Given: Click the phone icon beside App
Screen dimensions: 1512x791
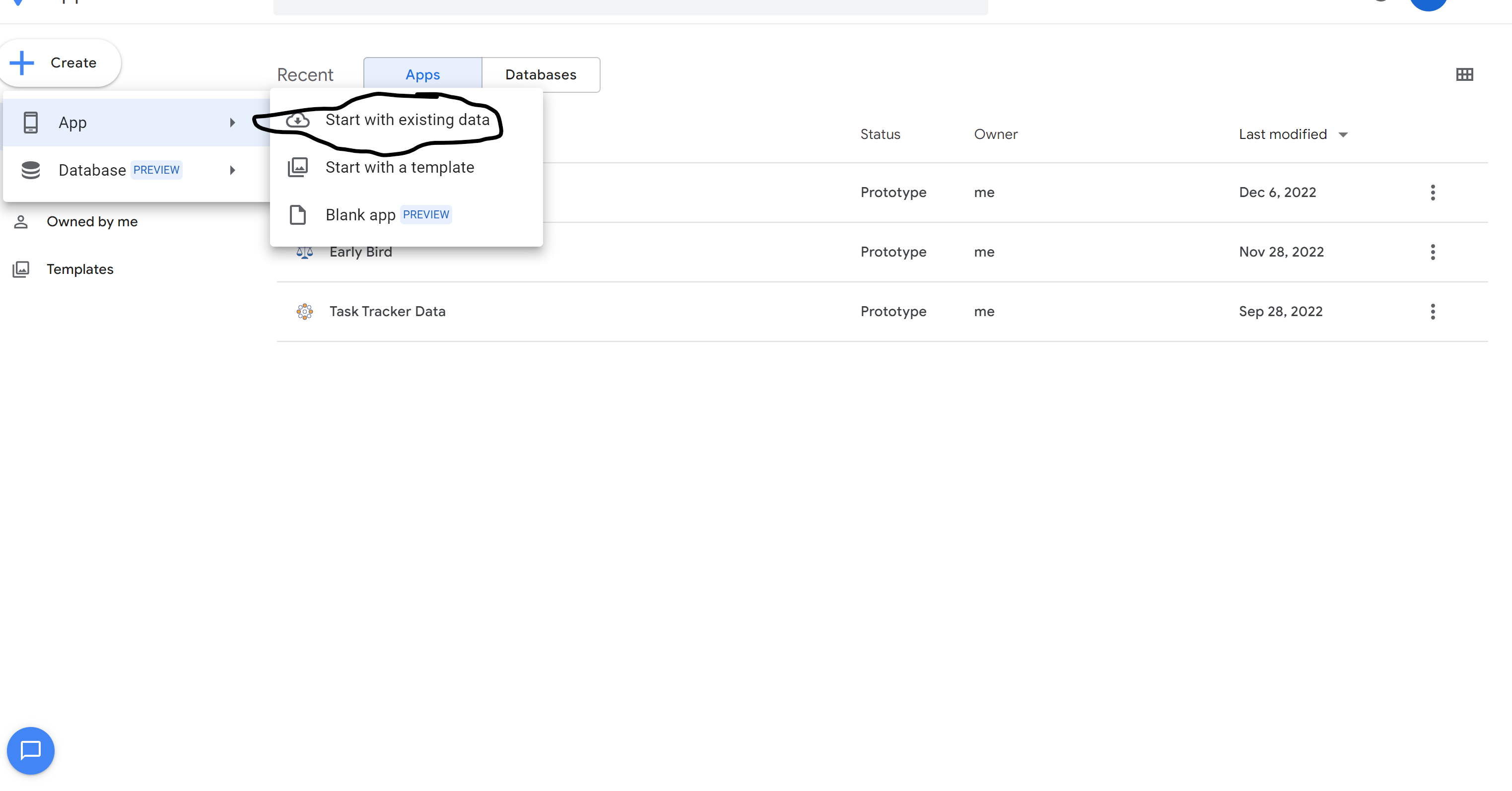Looking at the screenshot, I should coord(30,123).
